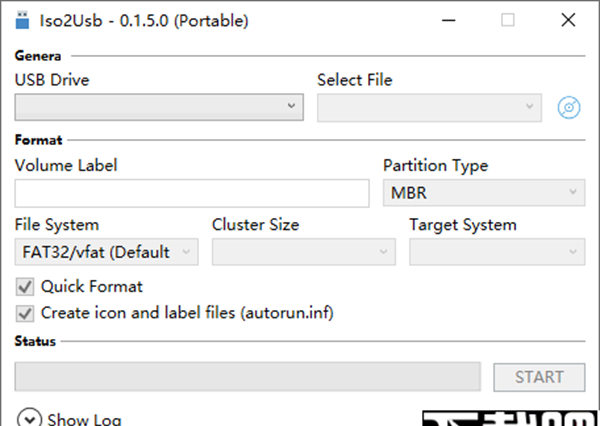Click the 'Target System' label
The height and width of the screenshot is (426, 600).
463,225
